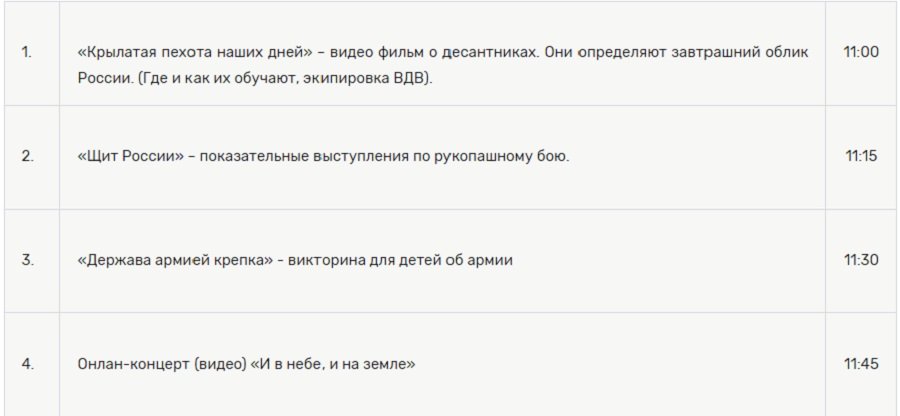Select the 11:45 time cell
This screenshot has height=416, width=900.
861,364
